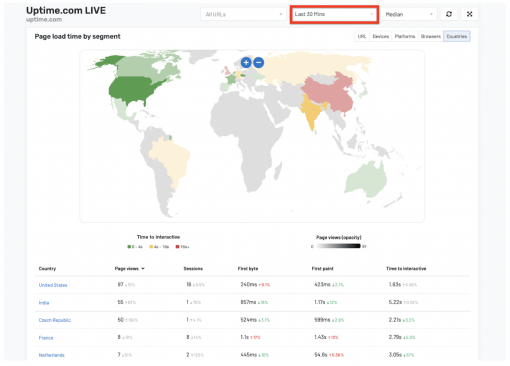Click the 3.05s Netherlands time to interactive
The image size is (510, 366).
point(395,355)
